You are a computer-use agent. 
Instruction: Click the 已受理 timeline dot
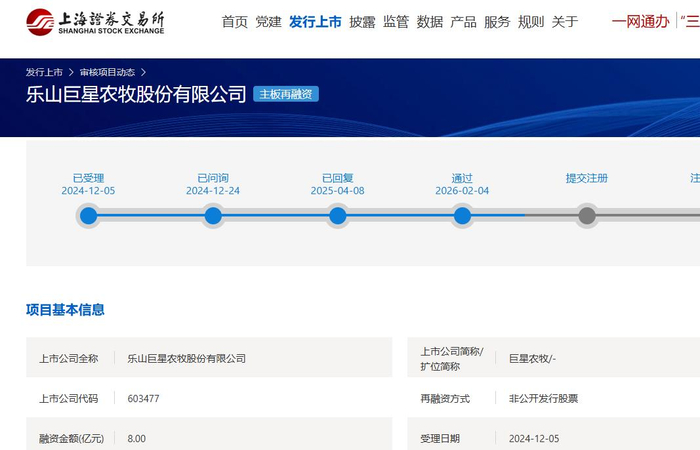click(x=88, y=216)
